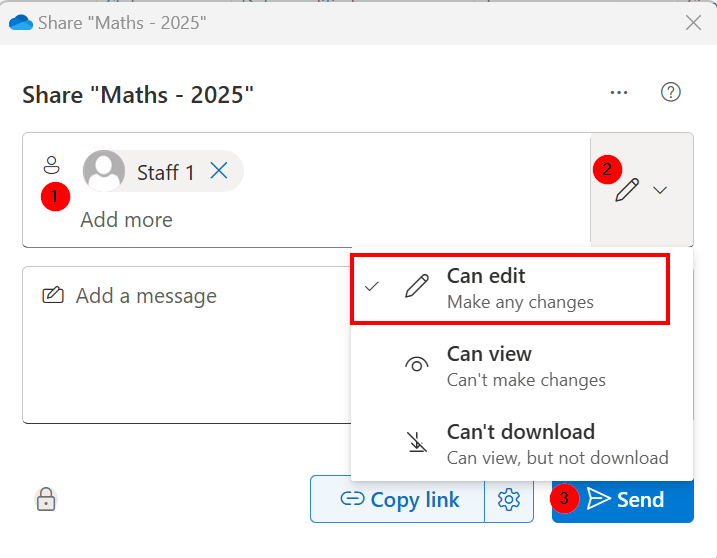Click the OneDrive cloud icon in title bar
This screenshot has height=558, width=717.
21,22
